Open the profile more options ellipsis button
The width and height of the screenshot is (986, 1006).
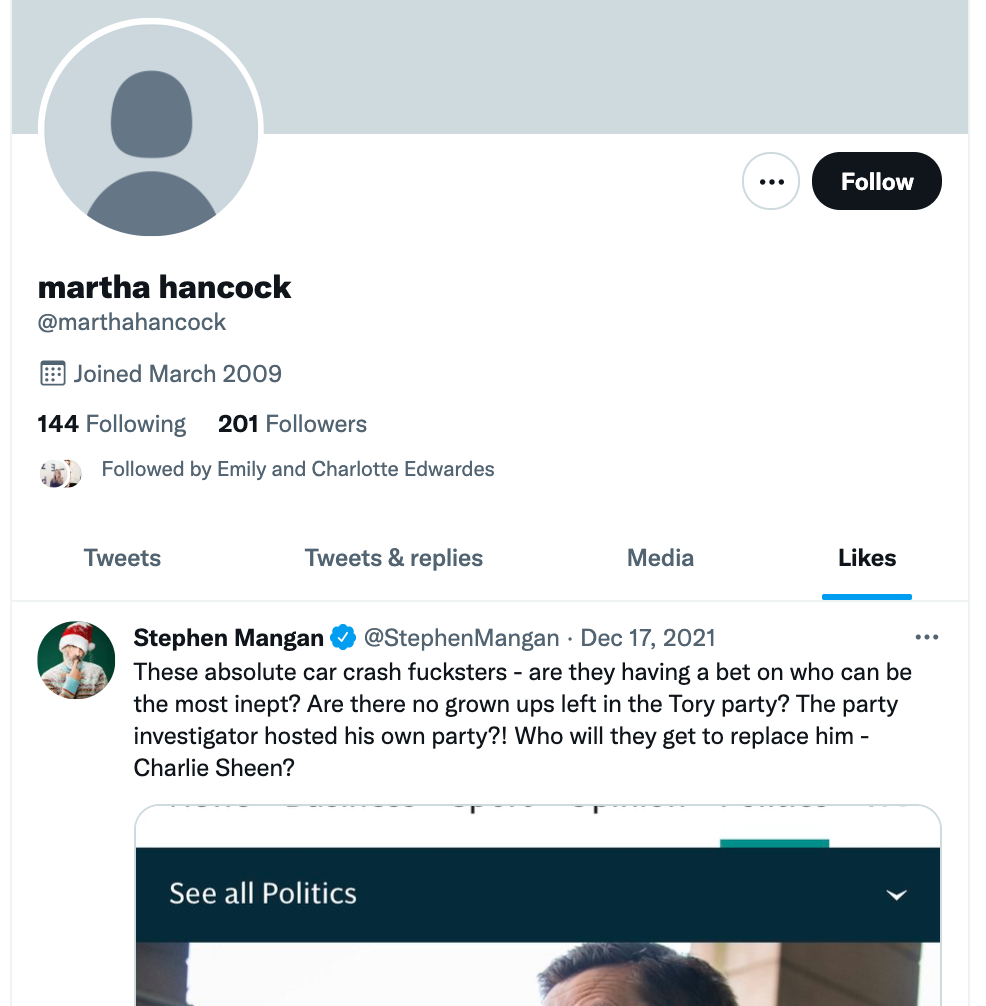tap(771, 182)
